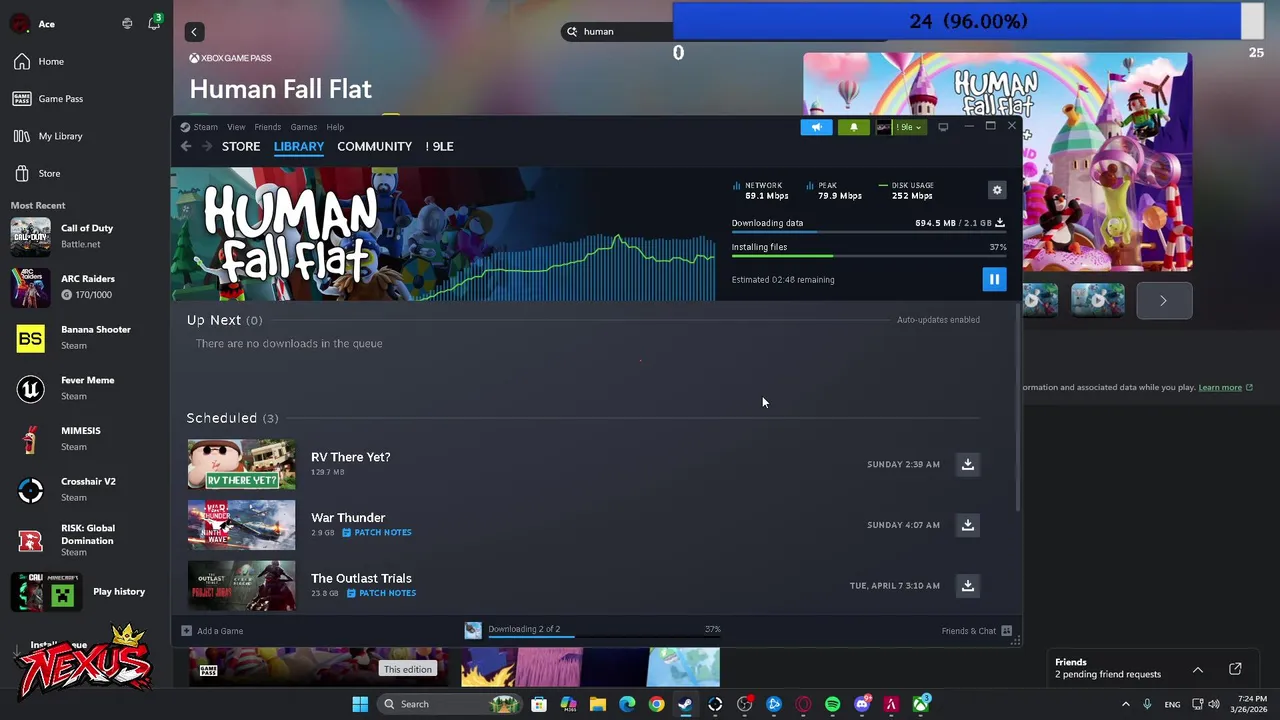Image resolution: width=1280 pixels, height=720 pixels.
Task: Open Windows Start menu
Action: pos(360,704)
